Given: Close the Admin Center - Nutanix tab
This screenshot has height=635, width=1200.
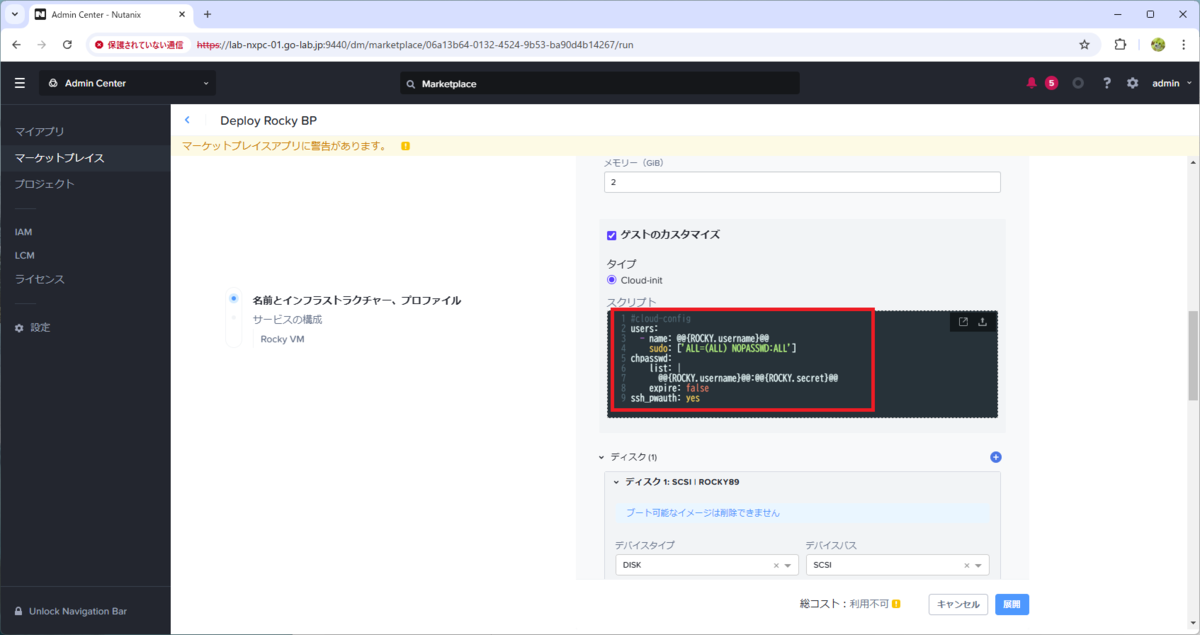Looking at the screenshot, I should 181,15.
